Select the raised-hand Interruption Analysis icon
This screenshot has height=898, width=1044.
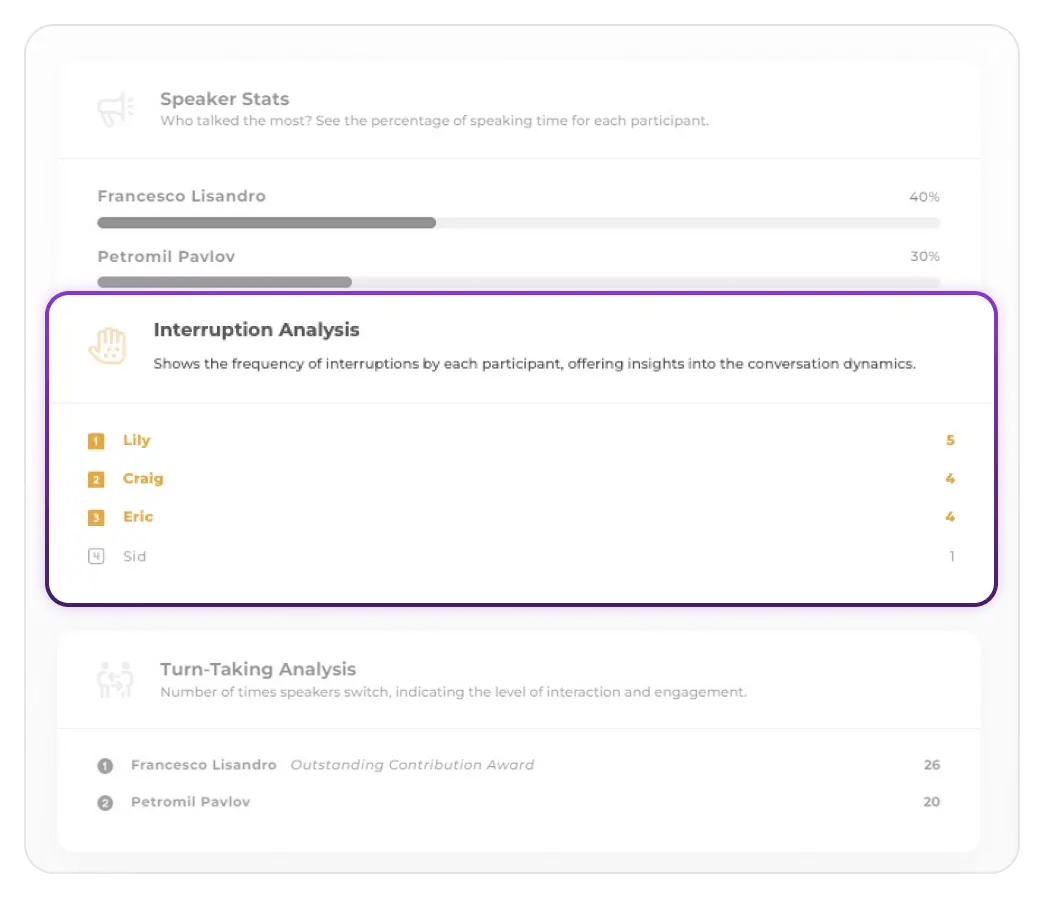[x=106, y=345]
